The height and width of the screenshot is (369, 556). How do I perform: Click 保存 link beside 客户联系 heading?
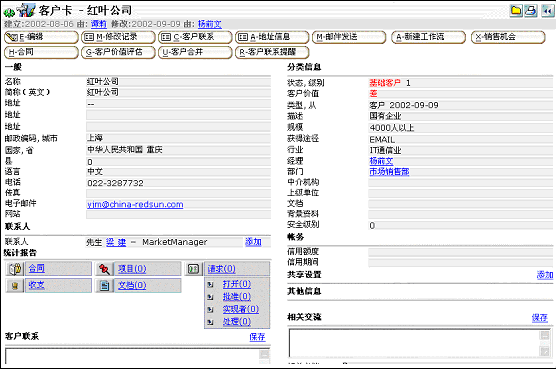(x=257, y=337)
